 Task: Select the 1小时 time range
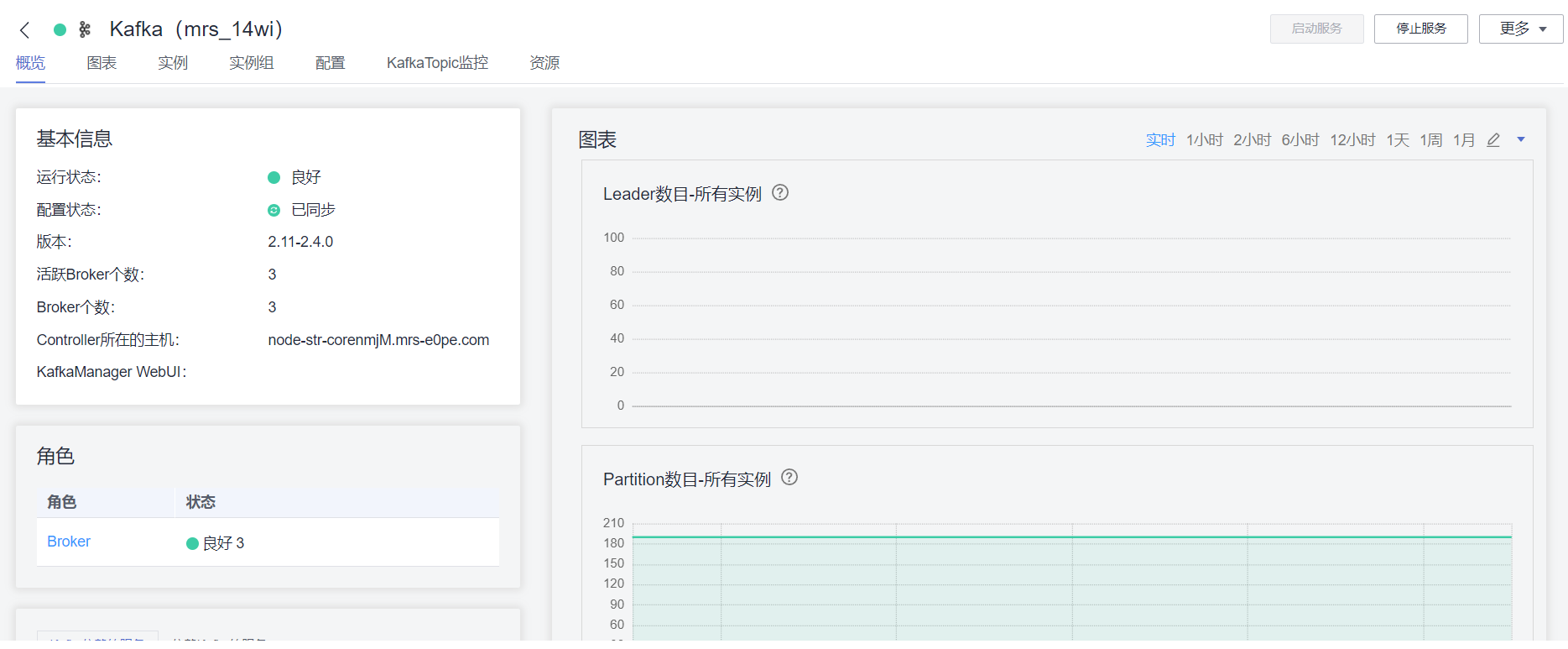[x=1205, y=140]
